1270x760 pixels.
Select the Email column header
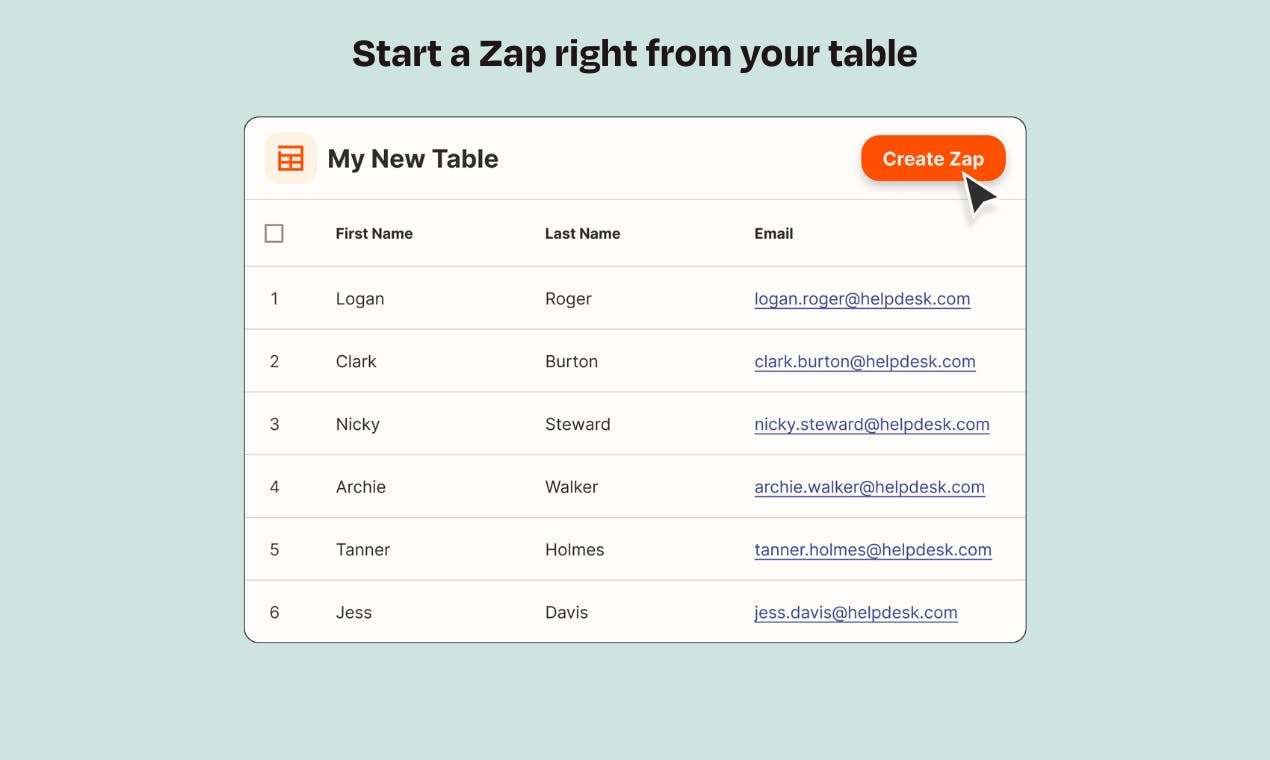tap(773, 233)
